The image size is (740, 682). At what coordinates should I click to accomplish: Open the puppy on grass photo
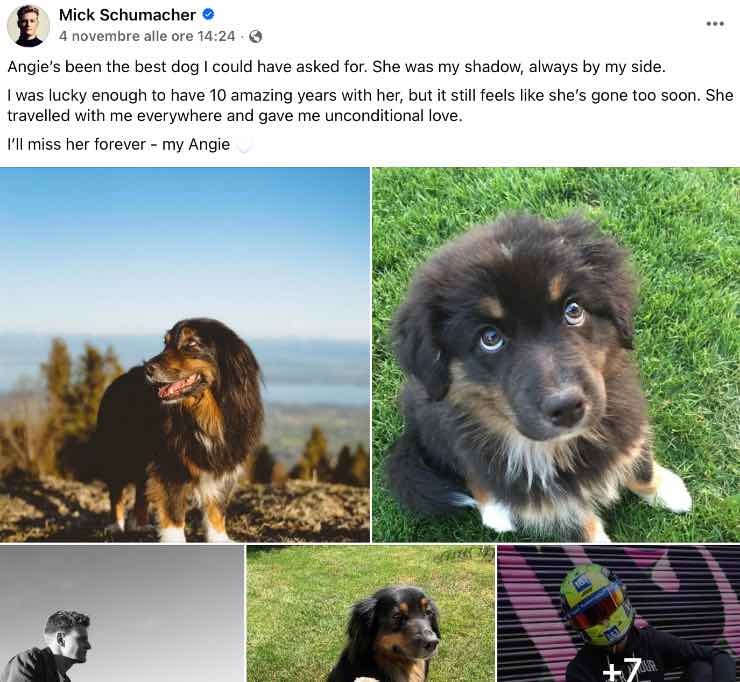click(x=556, y=355)
